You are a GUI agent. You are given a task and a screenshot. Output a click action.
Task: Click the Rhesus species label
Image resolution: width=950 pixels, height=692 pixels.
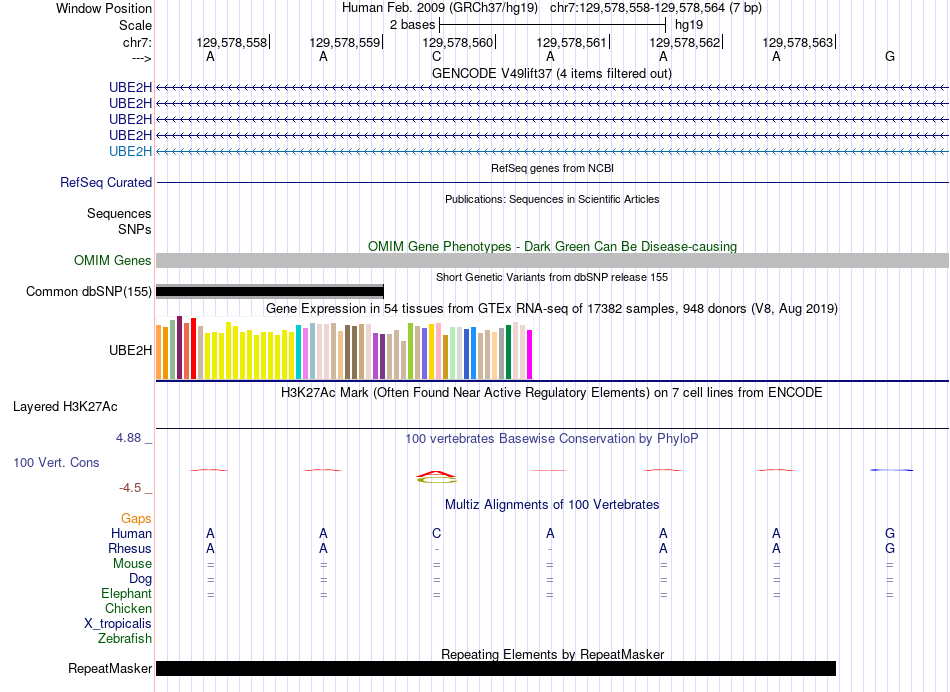130,548
